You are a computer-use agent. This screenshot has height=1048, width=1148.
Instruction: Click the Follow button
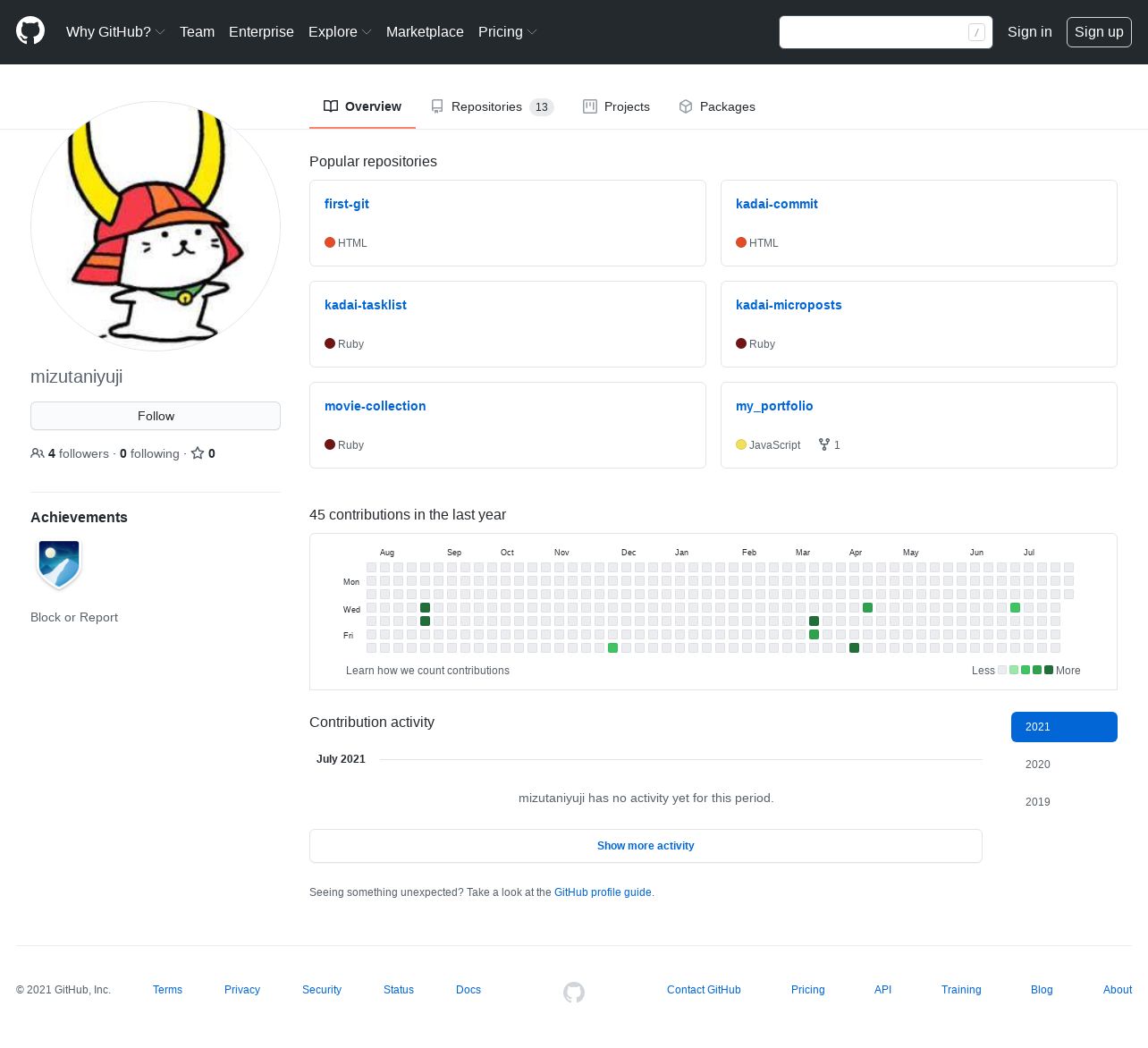[156, 416]
